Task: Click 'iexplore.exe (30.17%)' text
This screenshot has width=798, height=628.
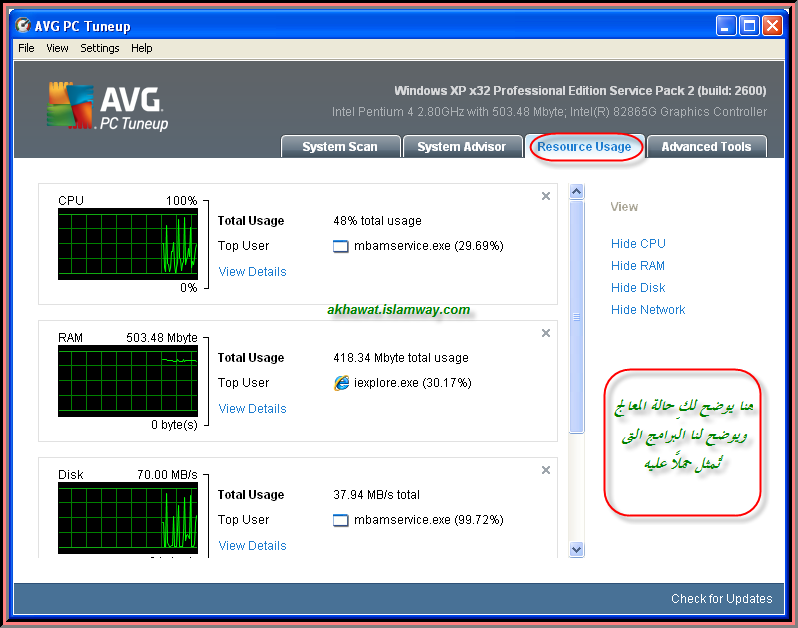Action: 413,383
